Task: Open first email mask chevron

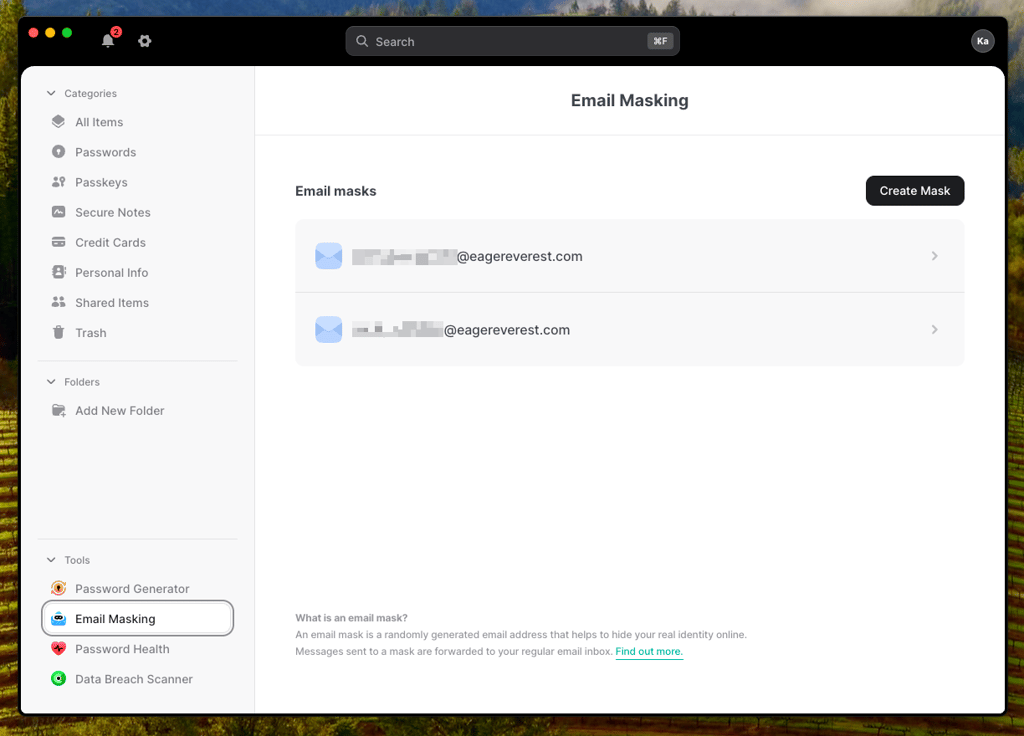Action: coord(935,256)
